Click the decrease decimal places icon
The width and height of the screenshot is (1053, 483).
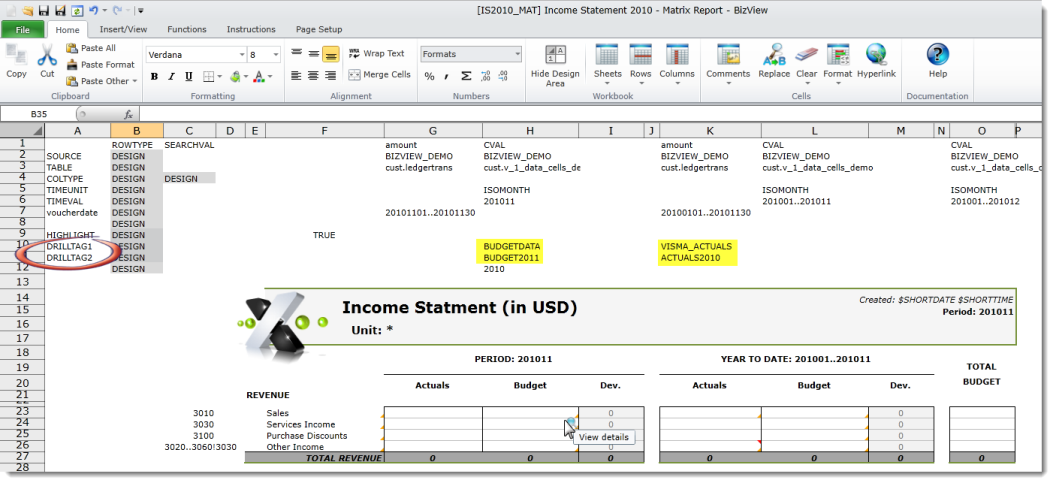pos(503,77)
